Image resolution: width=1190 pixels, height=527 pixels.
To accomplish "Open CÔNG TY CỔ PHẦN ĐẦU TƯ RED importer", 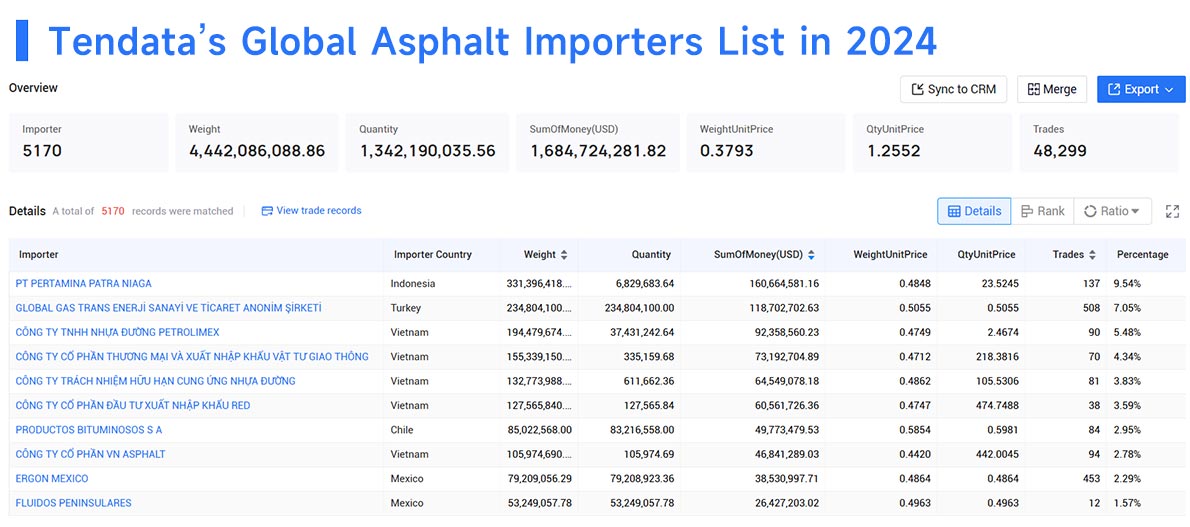I will [133, 405].
